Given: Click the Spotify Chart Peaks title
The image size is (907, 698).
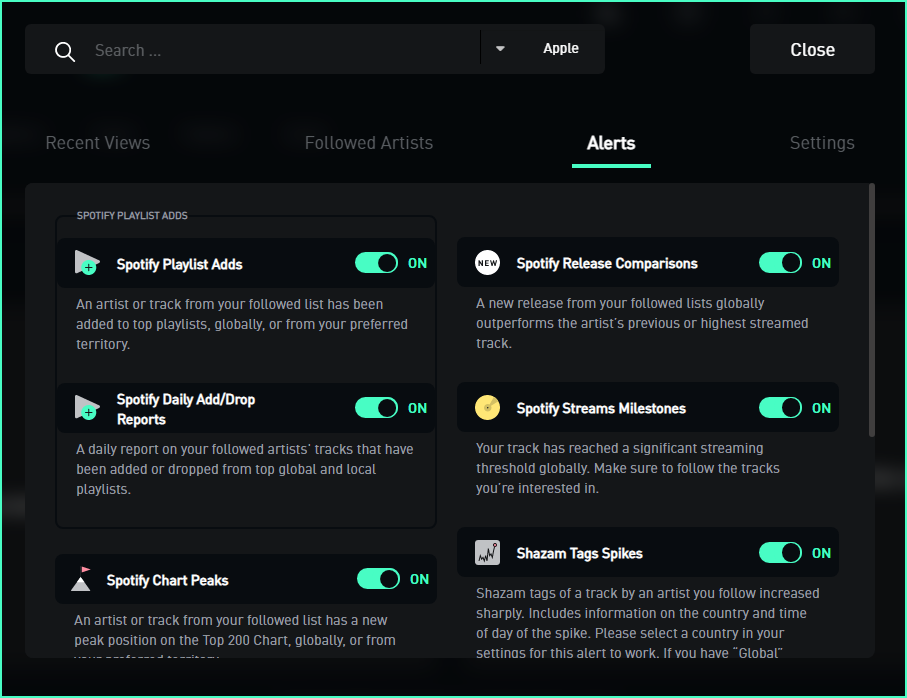Looking at the screenshot, I should [x=167, y=580].
